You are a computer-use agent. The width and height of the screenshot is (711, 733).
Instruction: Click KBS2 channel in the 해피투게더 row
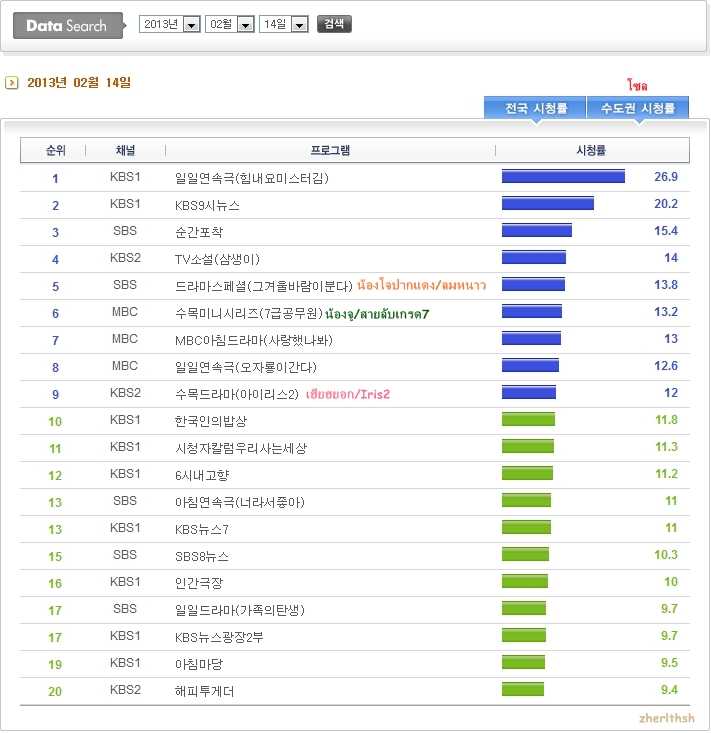(x=125, y=690)
